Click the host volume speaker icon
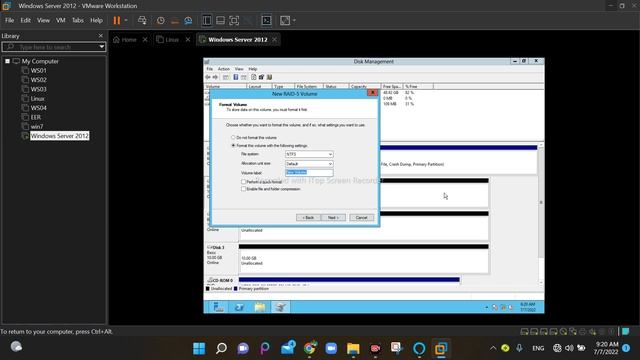The width and height of the screenshot is (640, 360). tap(569, 348)
